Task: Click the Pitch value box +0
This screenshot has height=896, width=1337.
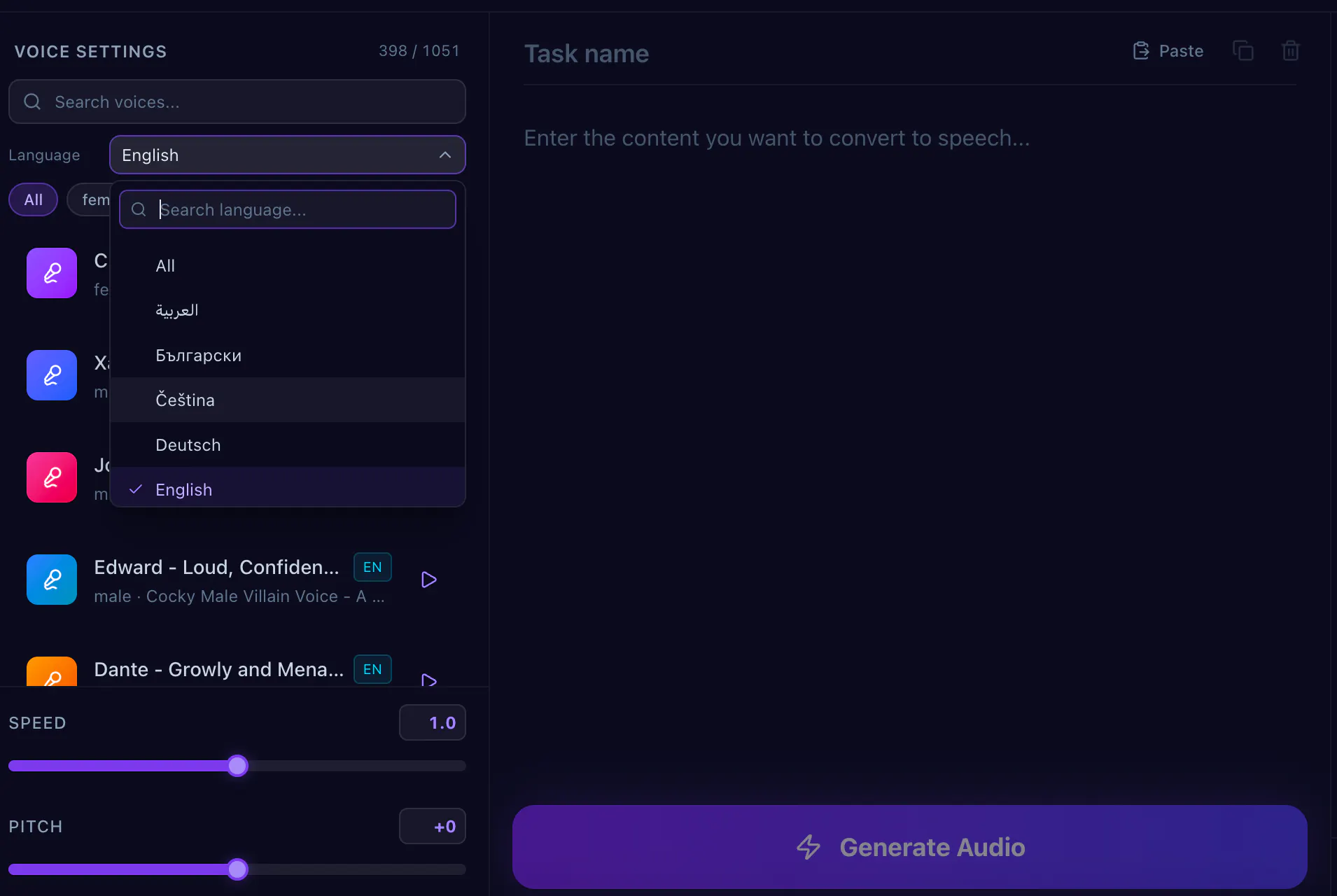Action: [x=433, y=826]
